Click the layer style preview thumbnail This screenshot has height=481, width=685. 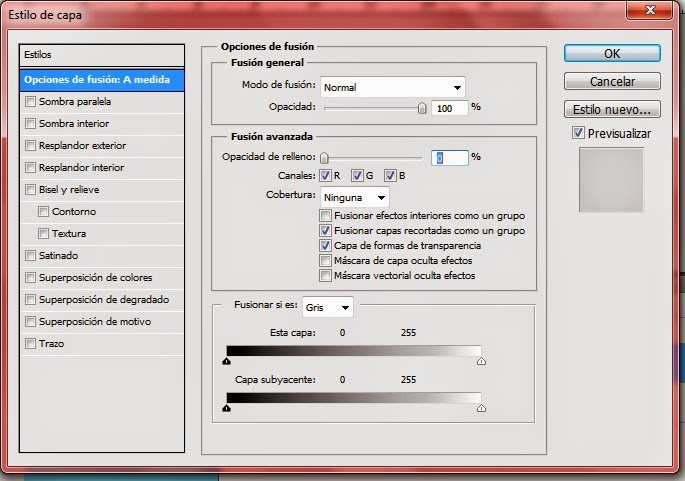point(611,180)
